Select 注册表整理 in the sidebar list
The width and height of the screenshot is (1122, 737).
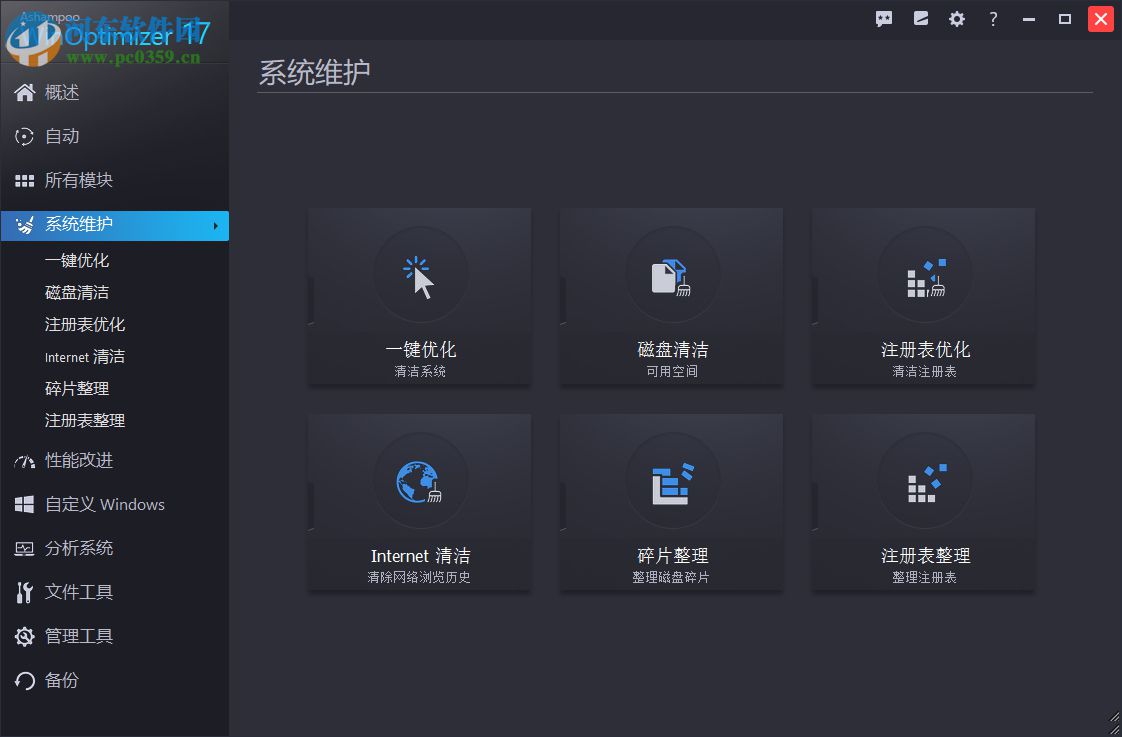[89, 420]
